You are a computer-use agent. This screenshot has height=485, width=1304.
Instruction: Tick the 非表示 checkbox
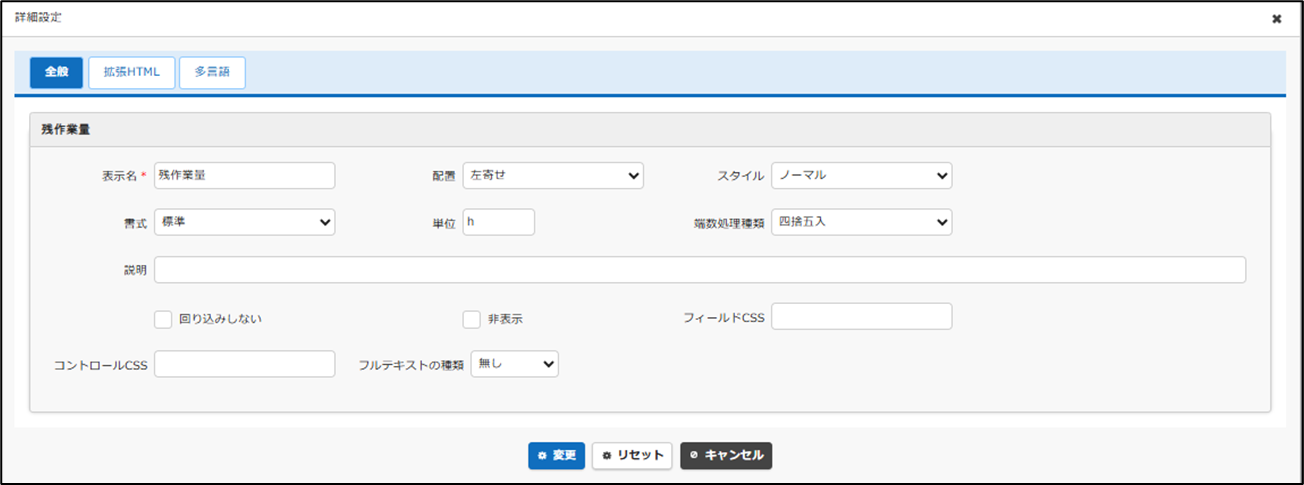[x=472, y=319]
